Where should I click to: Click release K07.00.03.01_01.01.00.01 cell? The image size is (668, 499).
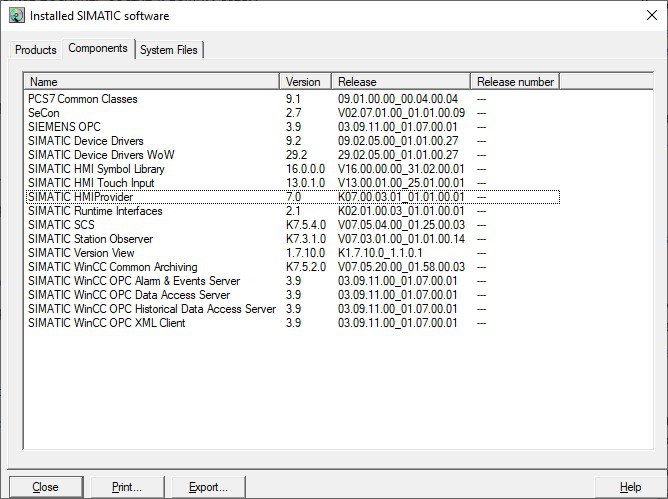point(401,197)
